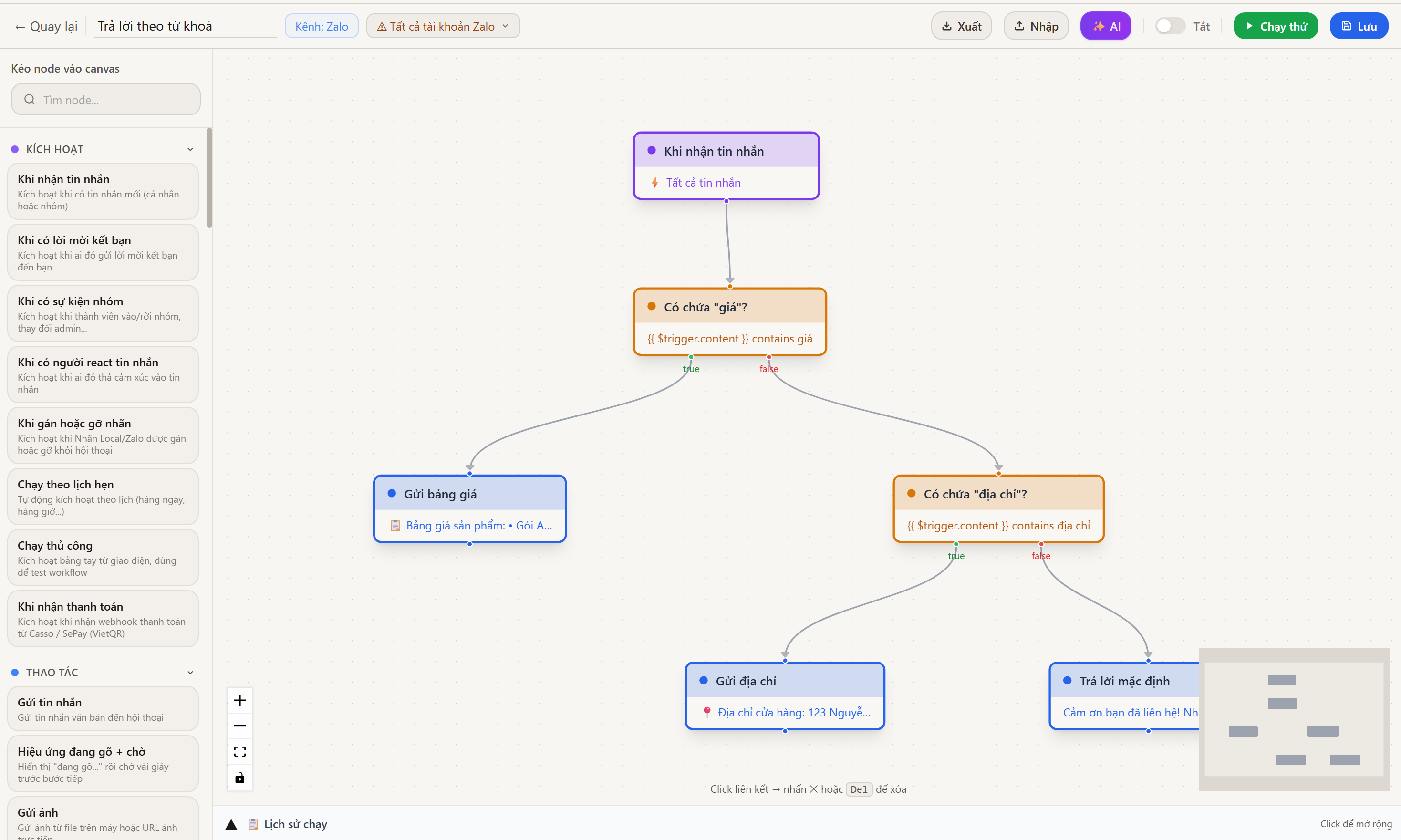Run the workflow with Chạy thử

(x=1276, y=26)
